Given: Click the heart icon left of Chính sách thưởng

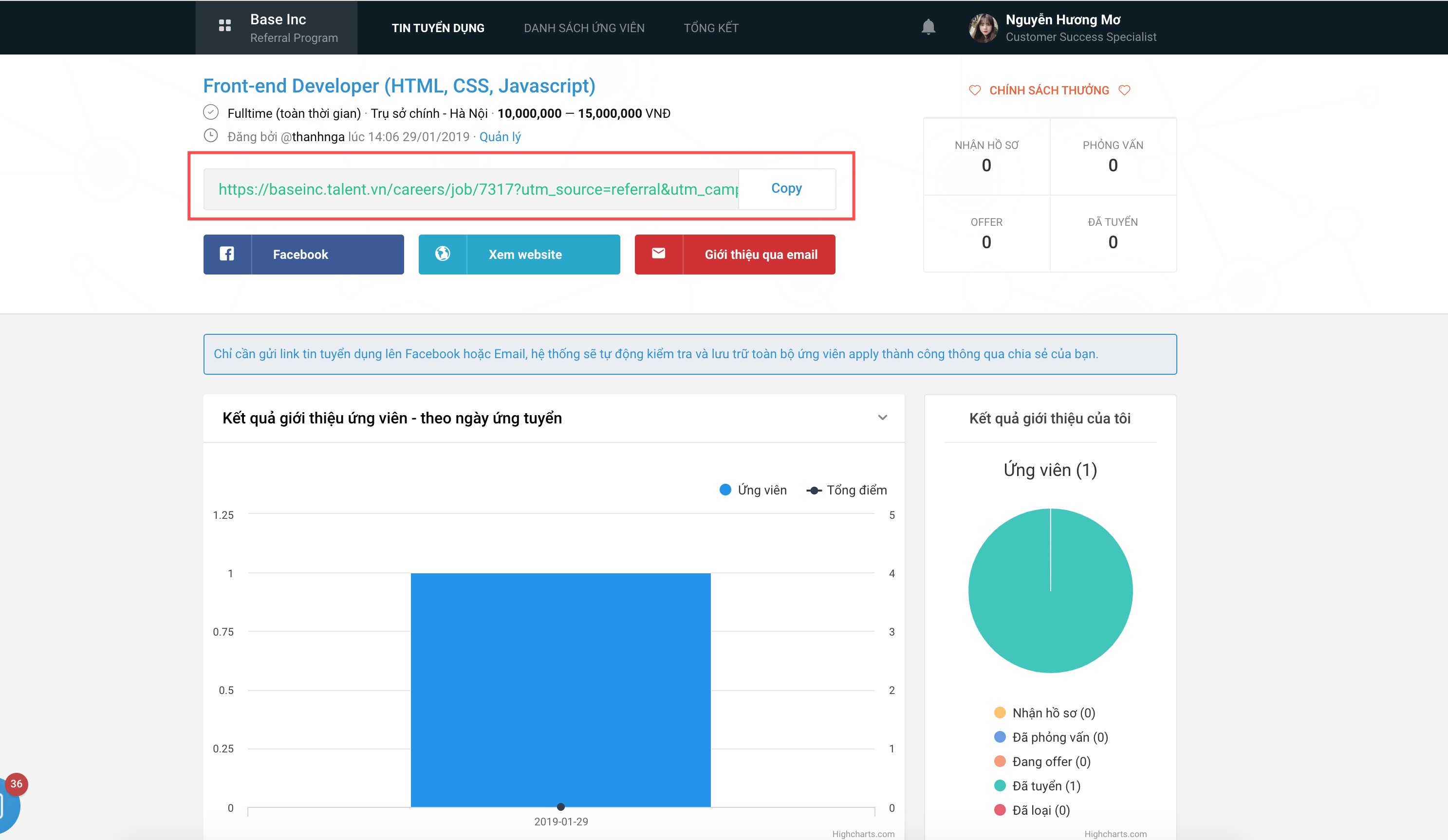Looking at the screenshot, I should tap(975, 90).
